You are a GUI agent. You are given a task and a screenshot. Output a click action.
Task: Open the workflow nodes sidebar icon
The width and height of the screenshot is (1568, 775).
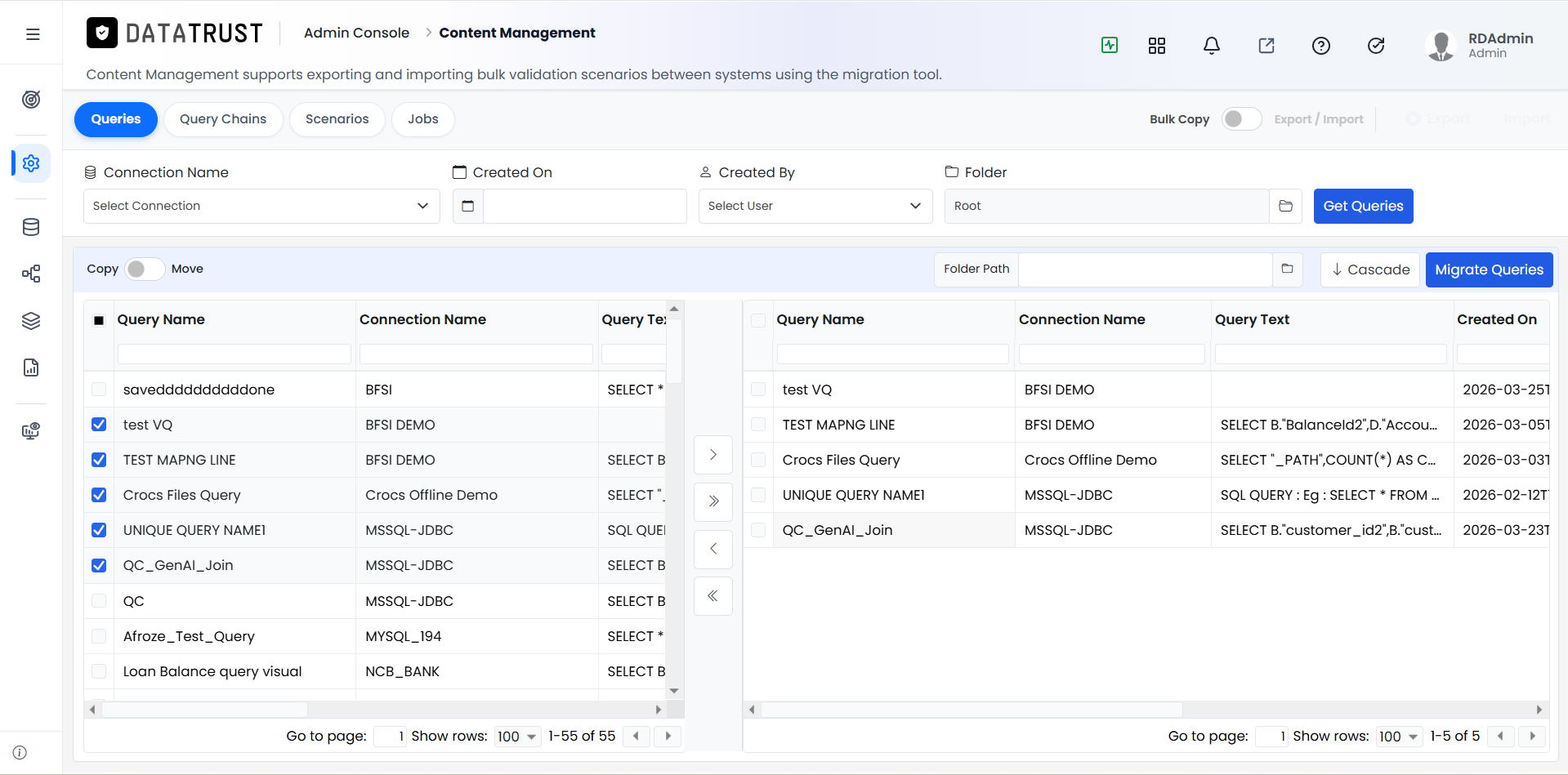(31, 274)
